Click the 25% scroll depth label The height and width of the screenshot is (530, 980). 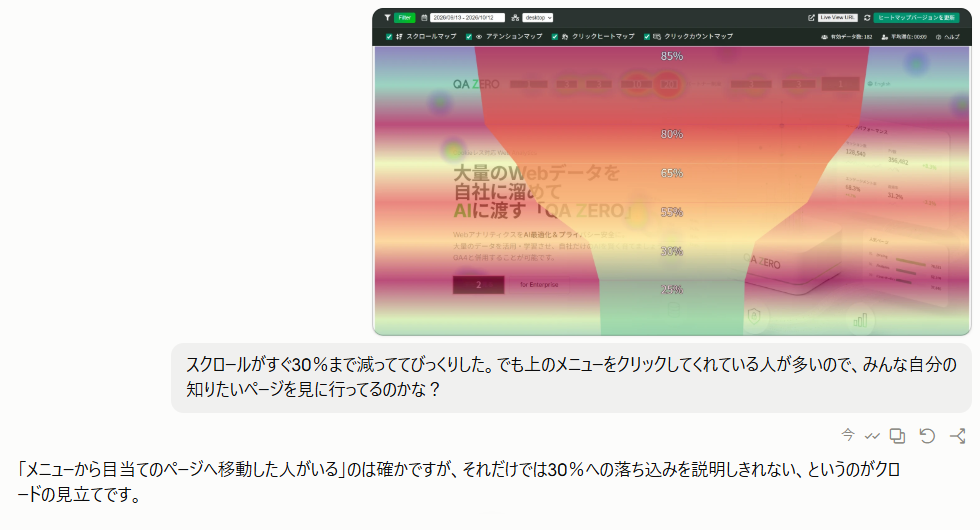pos(672,290)
